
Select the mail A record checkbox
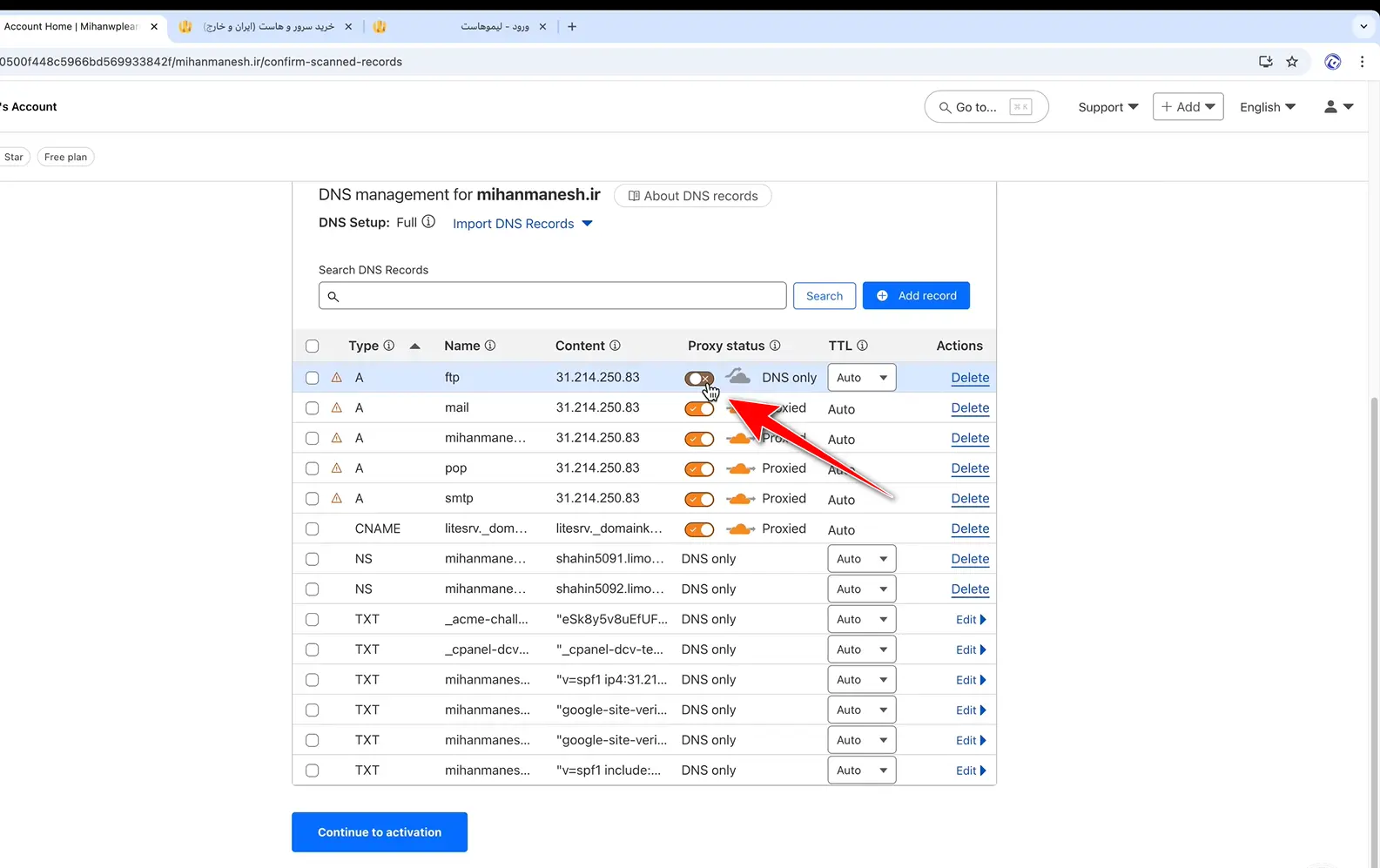click(x=313, y=408)
